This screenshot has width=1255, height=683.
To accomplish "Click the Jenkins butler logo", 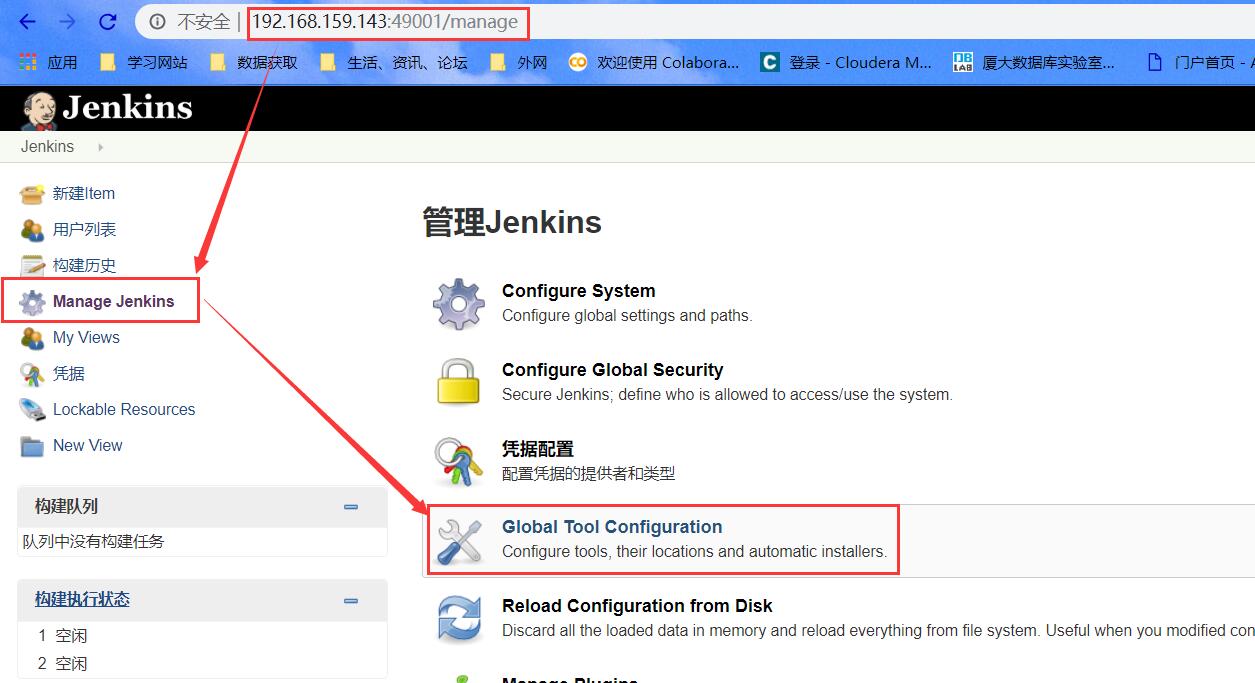I will 39,110.
